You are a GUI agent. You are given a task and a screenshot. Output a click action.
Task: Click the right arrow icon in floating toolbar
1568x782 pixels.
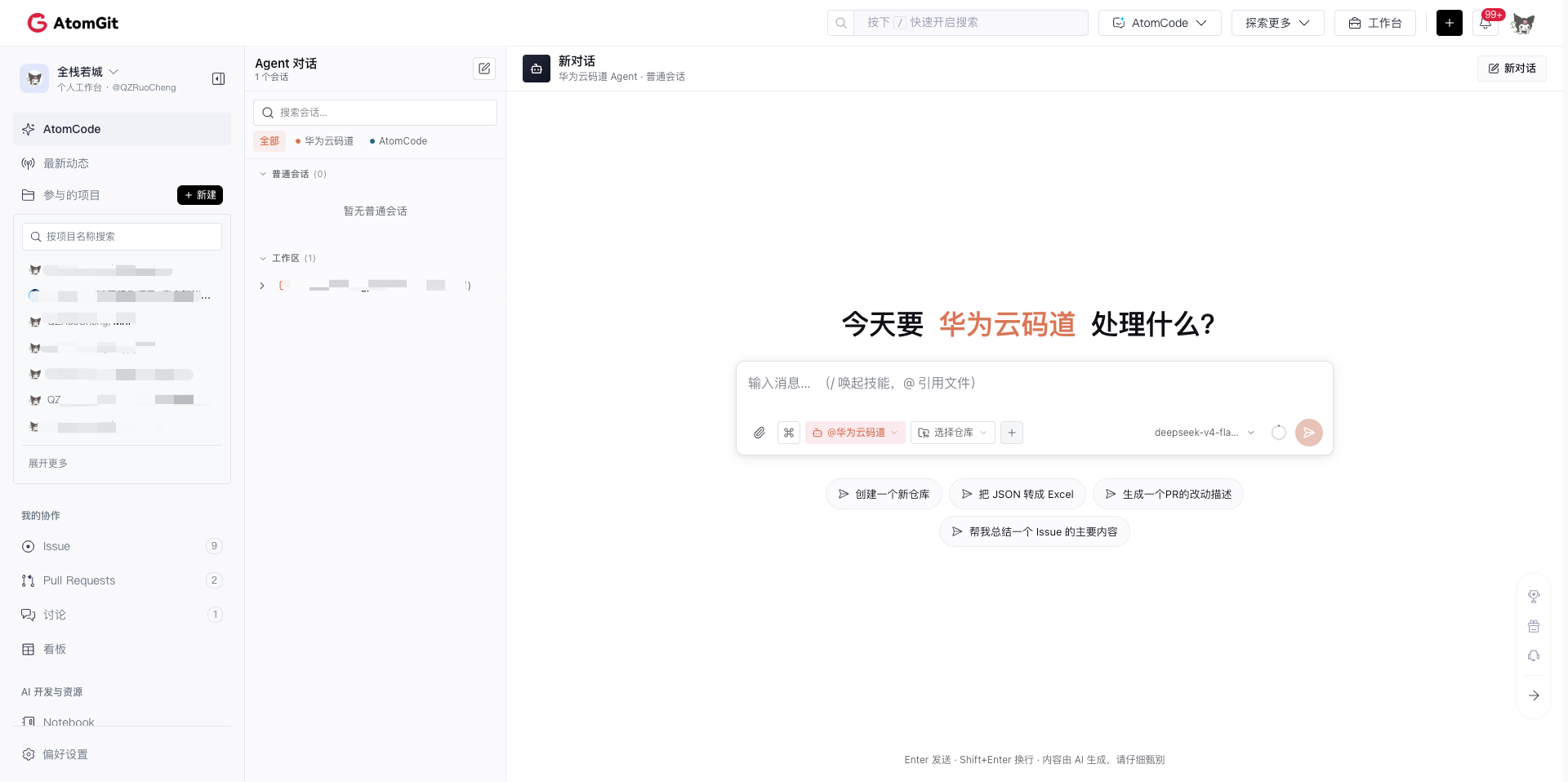click(1534, 695)
